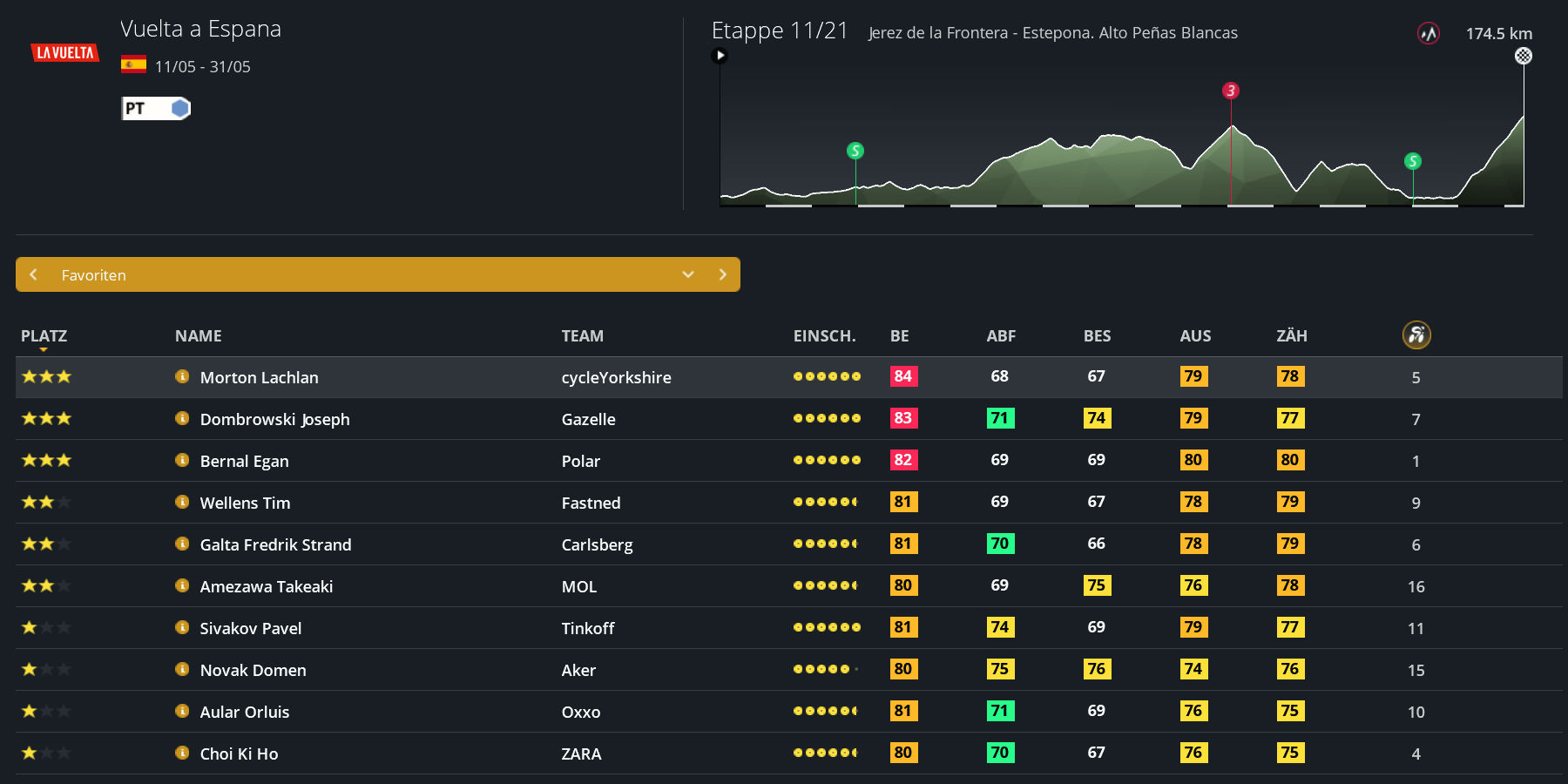The image size is (1568, 784).
Task: Open info icon next to Bernal Egan
Action: coord(182,460)
